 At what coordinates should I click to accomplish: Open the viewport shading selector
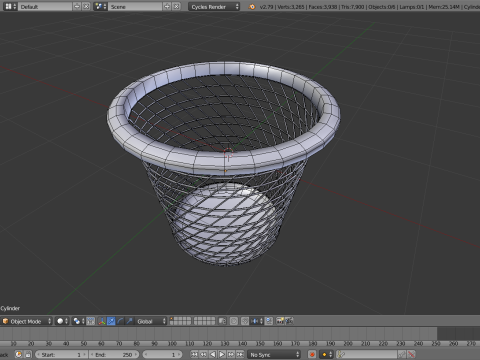pyautogui.click(x=62, y=321)
